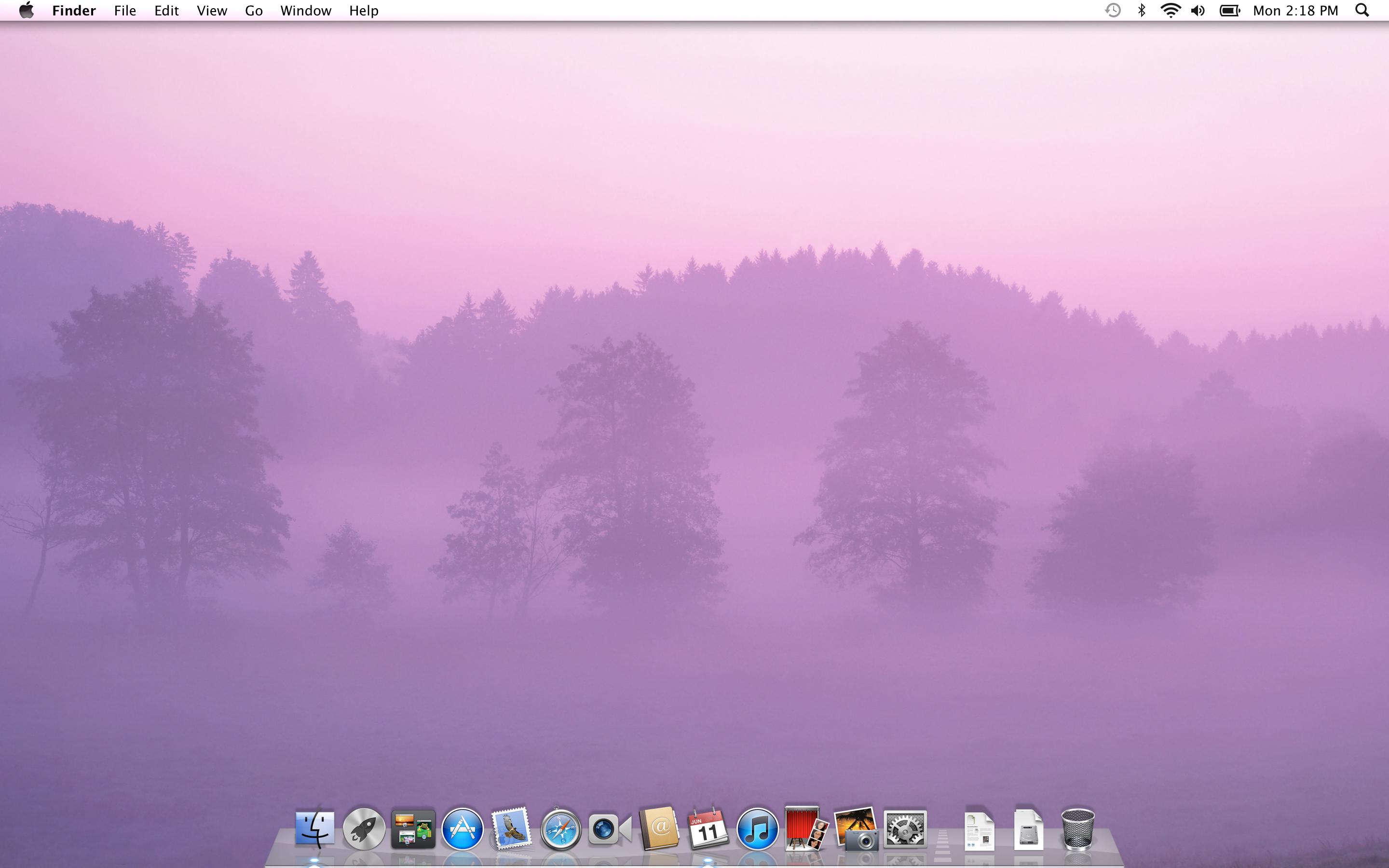
Task: Launch Launchpad rocket icon
Action: (x=364, y=829)
